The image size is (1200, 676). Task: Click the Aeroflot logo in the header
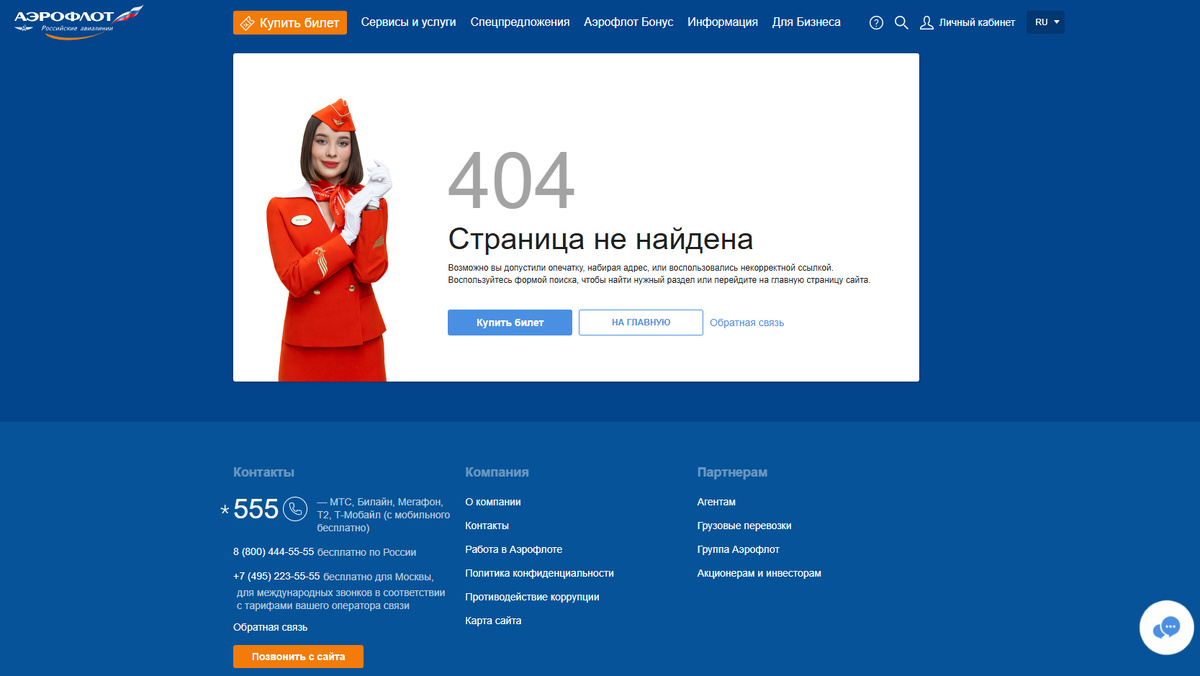pyautogui.click(x=78, y=20)
